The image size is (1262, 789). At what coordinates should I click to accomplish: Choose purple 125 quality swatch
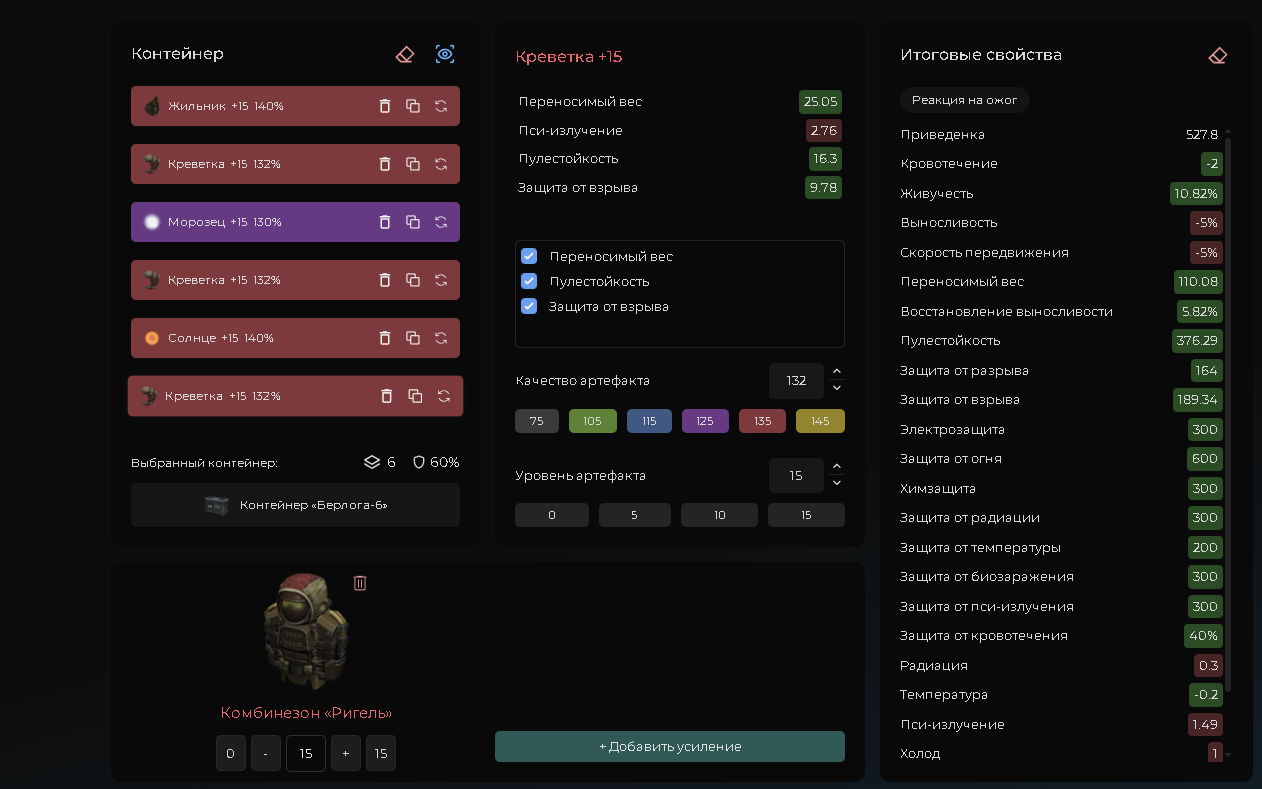[x=705, y=421]
